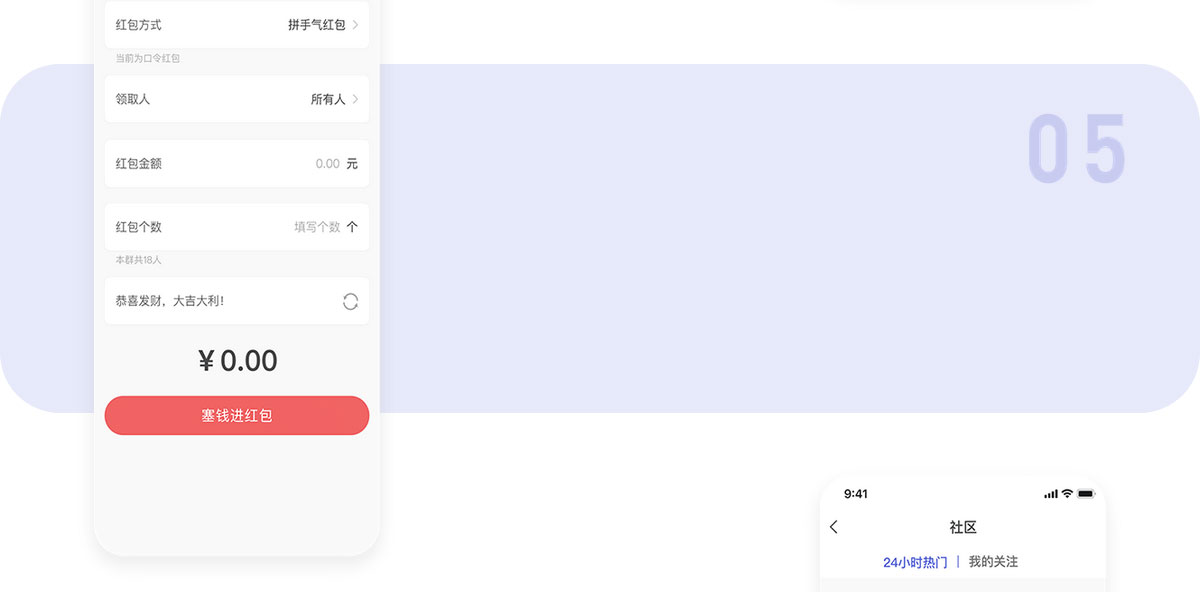Image resolution: width=1201 pixels, height=592 pixels.
Task: Open the 所有人 recipient selector
Action: tap(327, 99)
